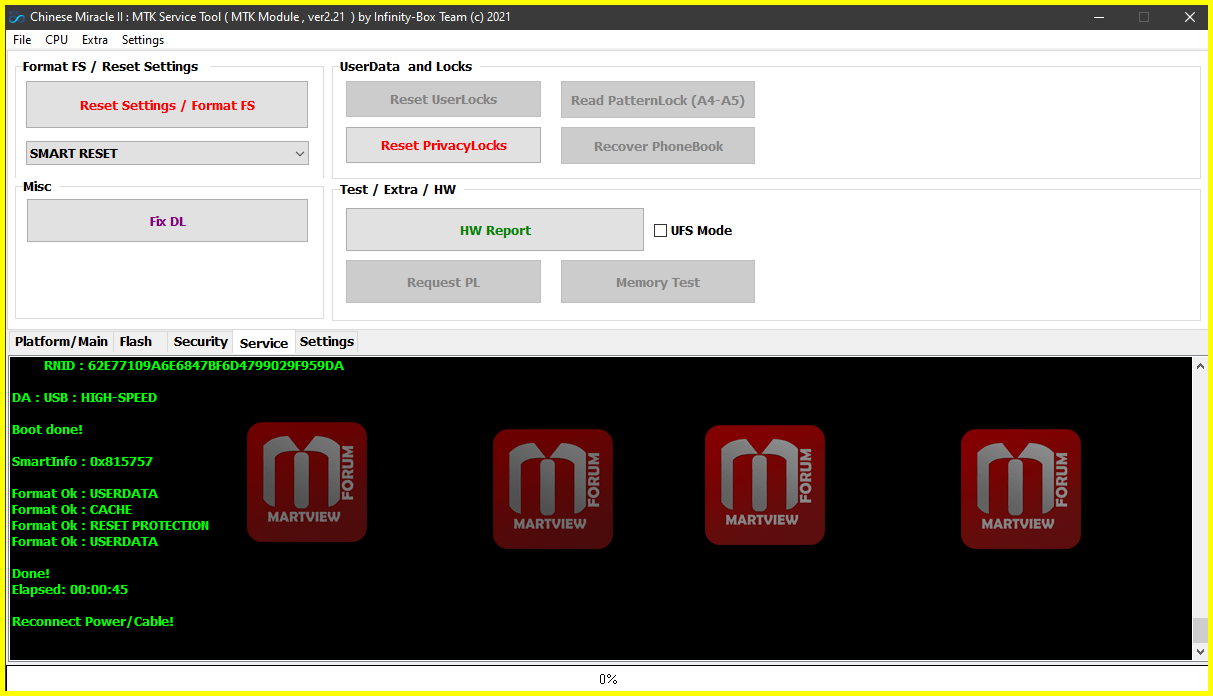Viewport: 1213px width, 696px height.
Task: Click Read PatternLock (A4-A5) button
Action: pyautogui.click(x=658, y=100)
